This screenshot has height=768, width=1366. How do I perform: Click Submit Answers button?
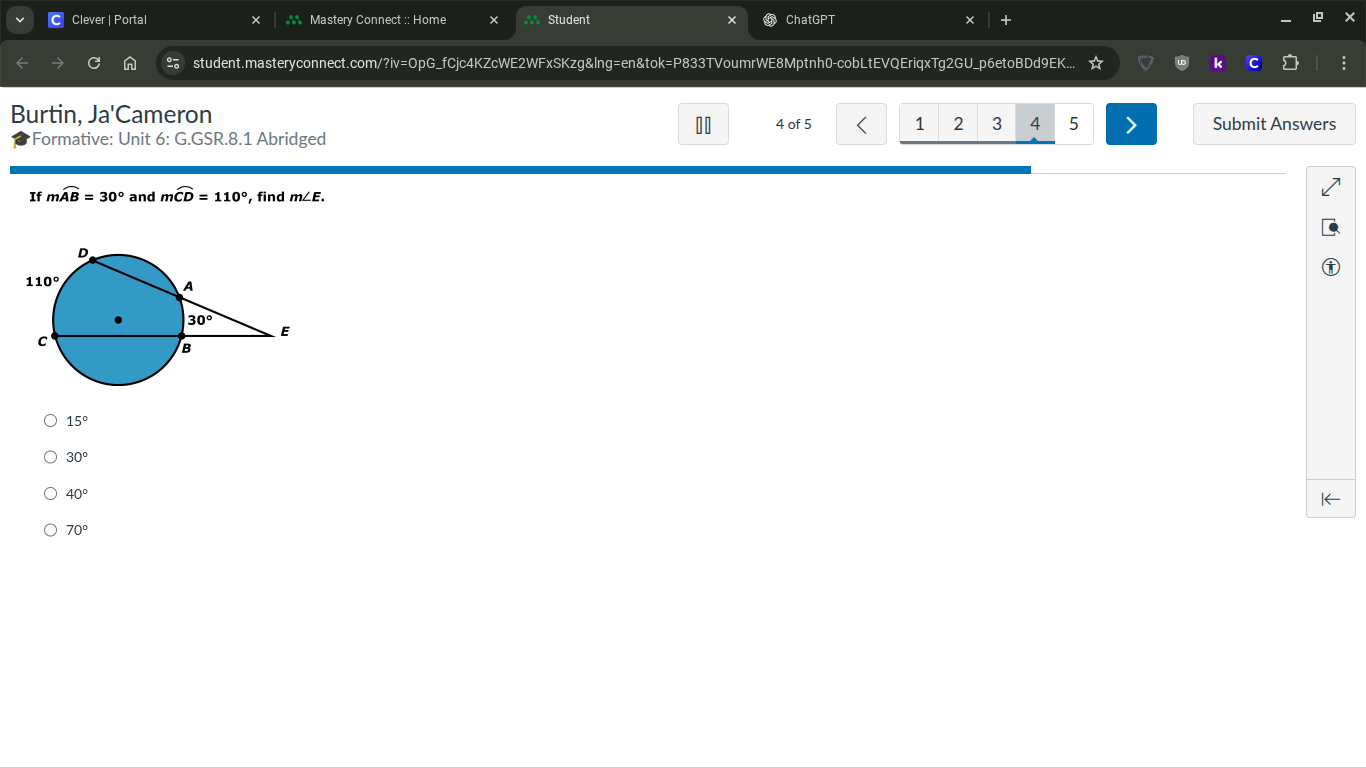[1274, 124]
